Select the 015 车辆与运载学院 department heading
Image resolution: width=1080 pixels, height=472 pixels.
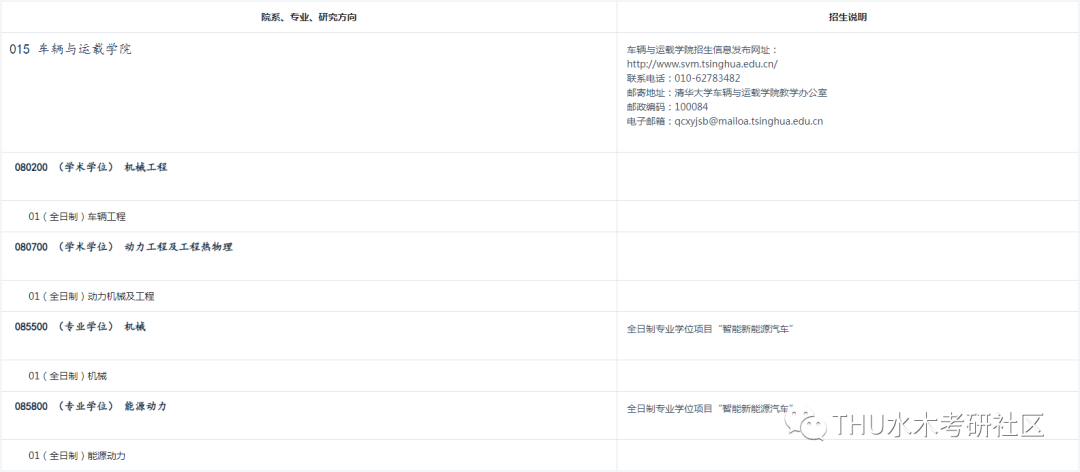70,49
